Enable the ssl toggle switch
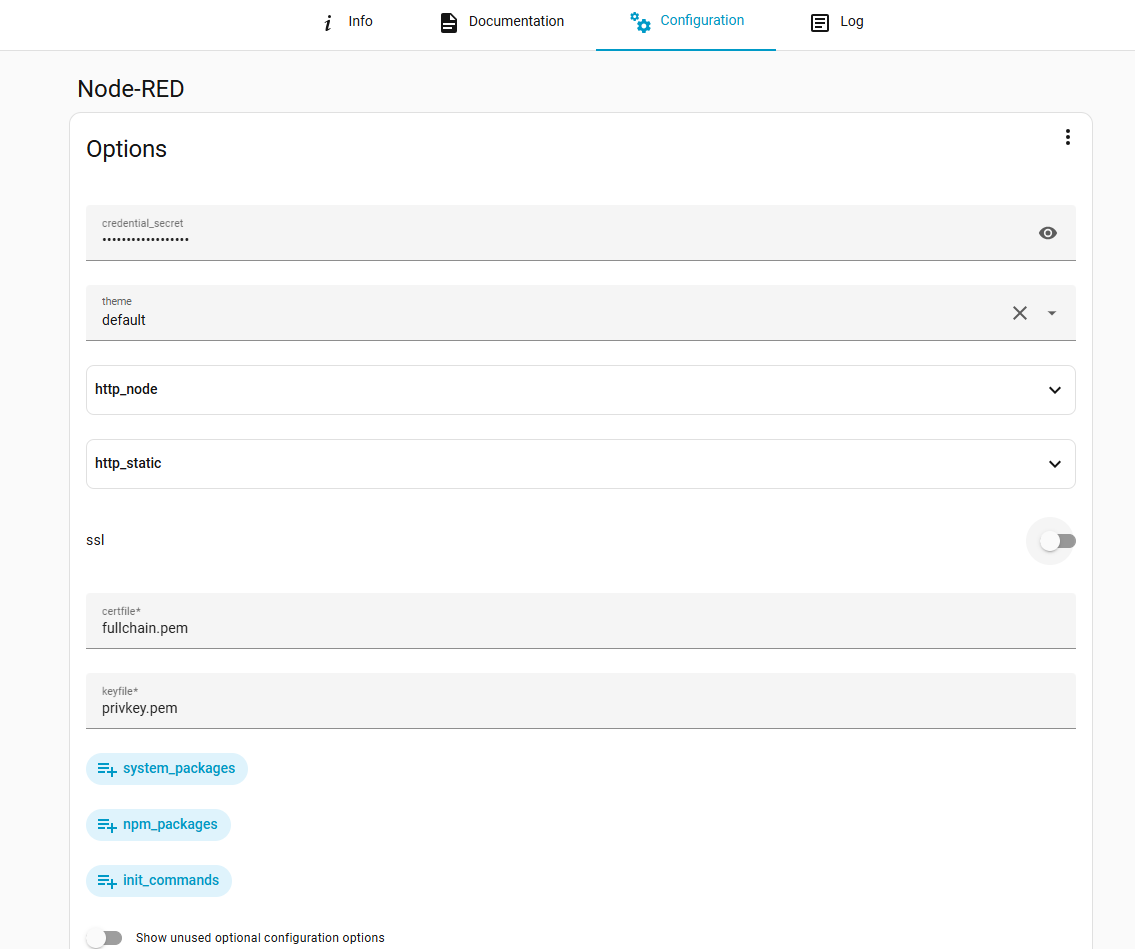The height and width of the screenshot is (949, 1135). click(1057, 541)
